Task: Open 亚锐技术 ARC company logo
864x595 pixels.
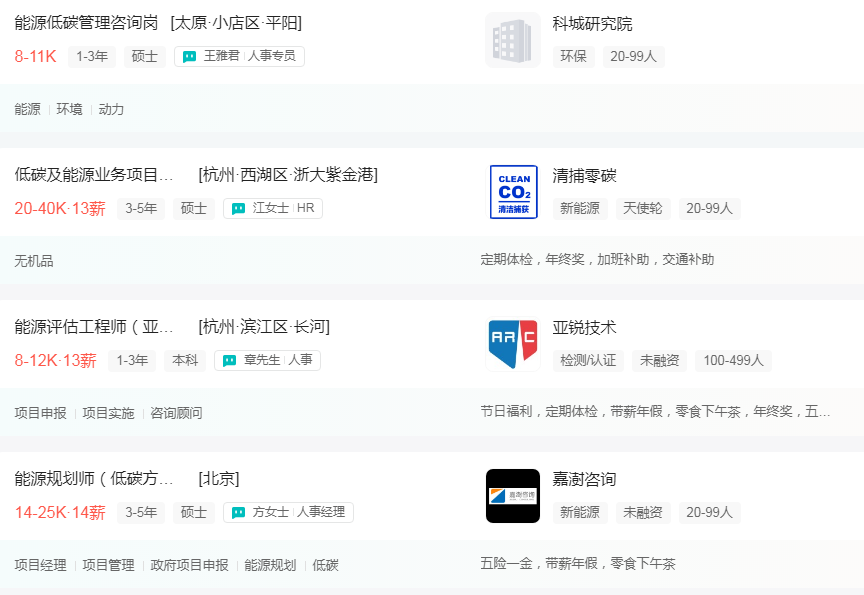Action: coord(512,344)
